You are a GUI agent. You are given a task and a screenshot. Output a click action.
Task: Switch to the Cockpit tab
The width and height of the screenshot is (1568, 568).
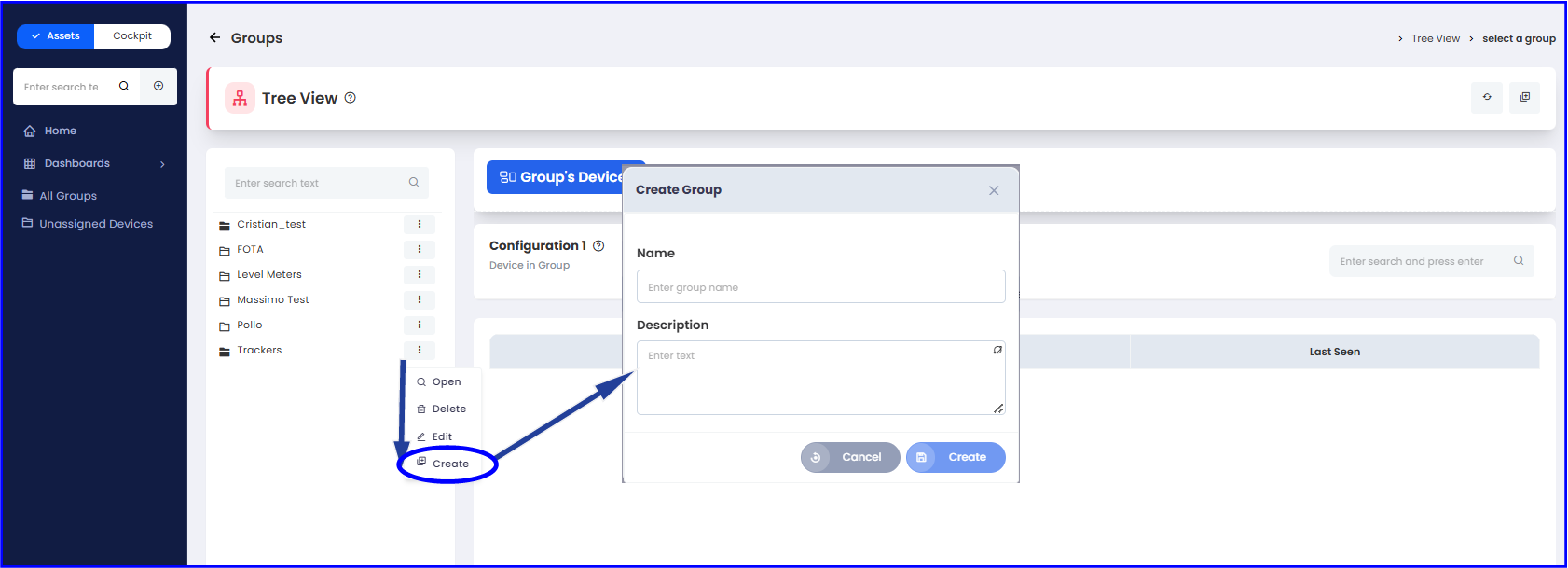[132, 36]
